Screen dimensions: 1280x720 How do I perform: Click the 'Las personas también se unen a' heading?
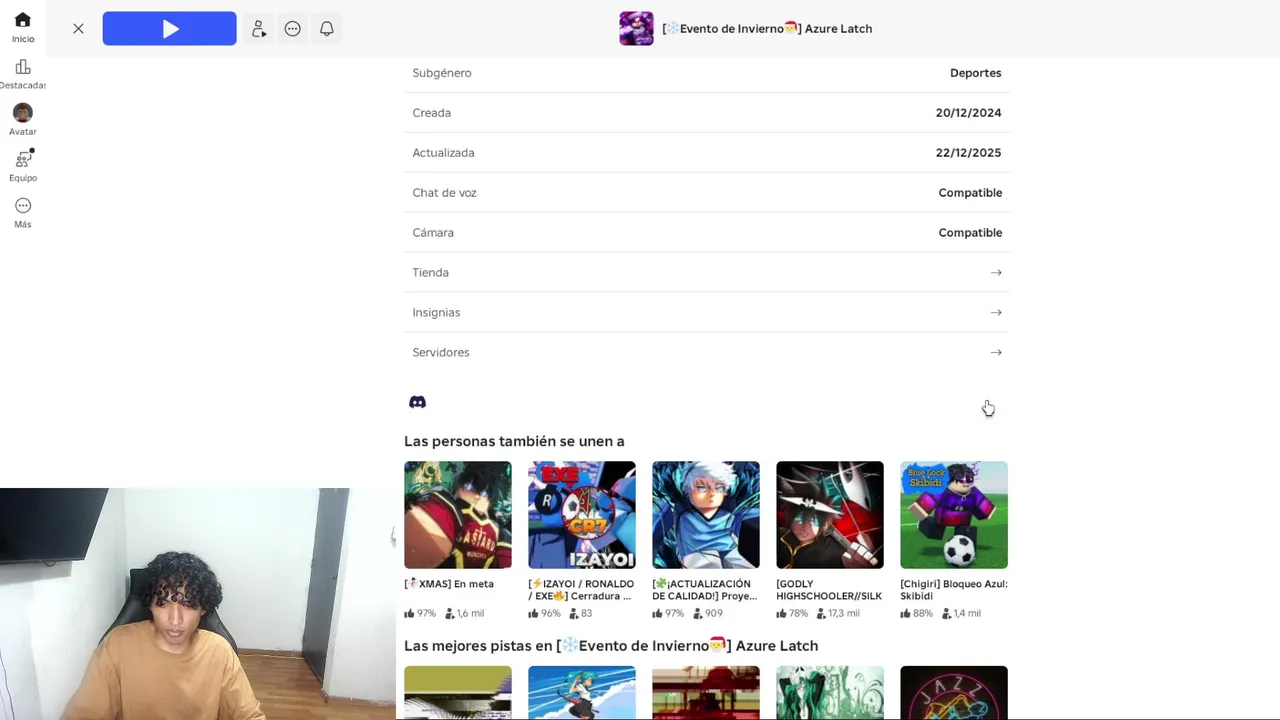514,441
